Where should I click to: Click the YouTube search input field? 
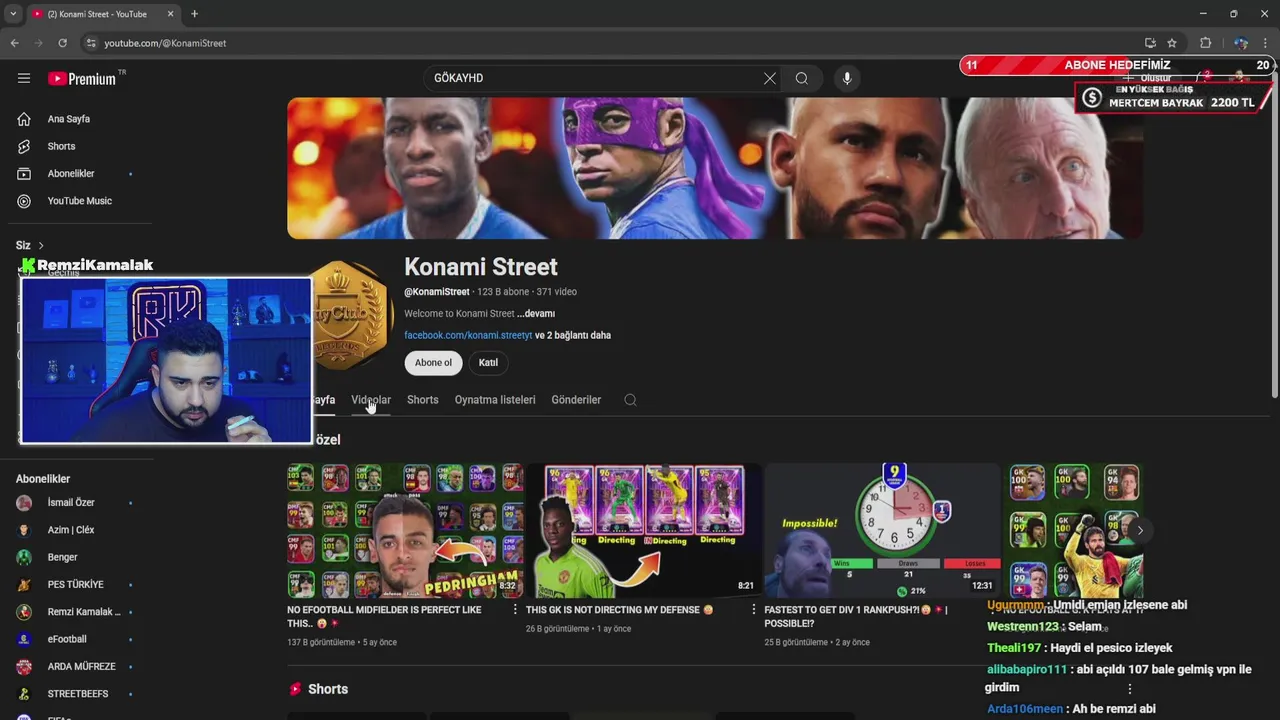point(595,78)
